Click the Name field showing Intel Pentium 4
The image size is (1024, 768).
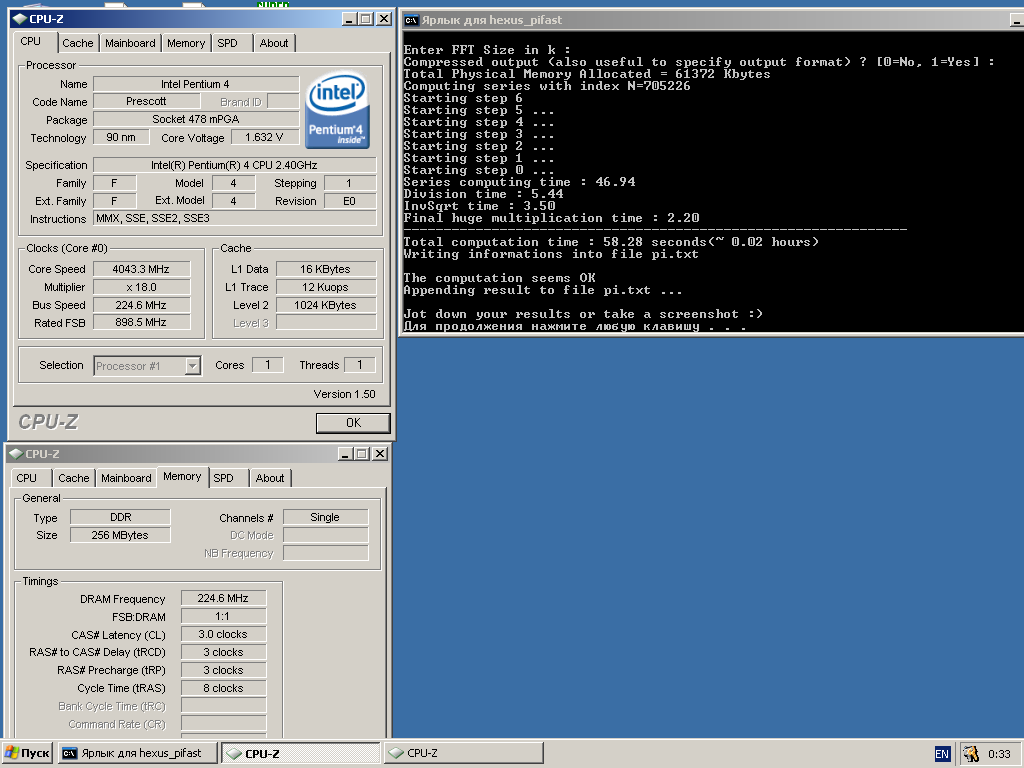[196, 84]
